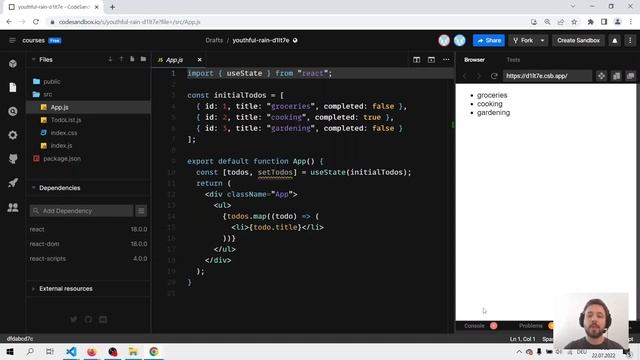Open Chrome from the taskbar

154,351
